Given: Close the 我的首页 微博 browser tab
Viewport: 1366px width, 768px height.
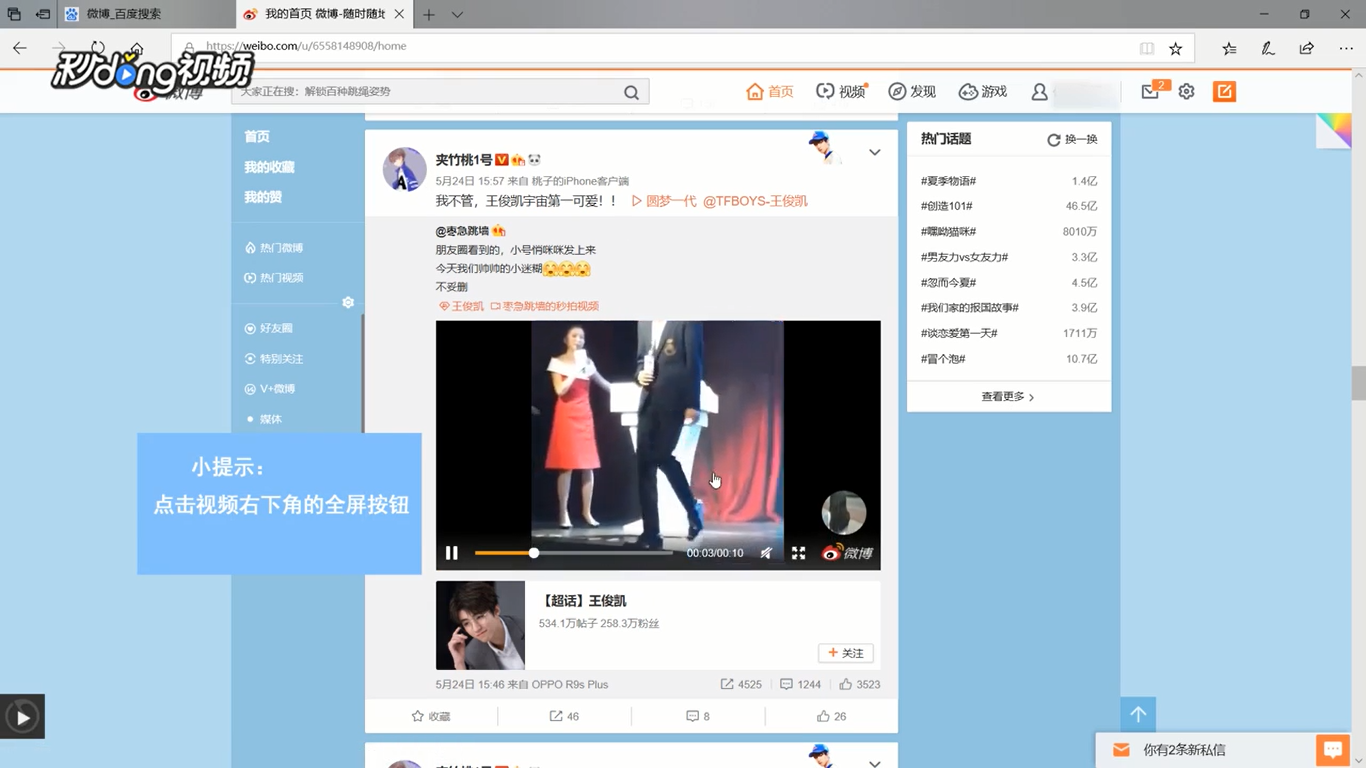Looking at the screenshot, I should point(400,14).
